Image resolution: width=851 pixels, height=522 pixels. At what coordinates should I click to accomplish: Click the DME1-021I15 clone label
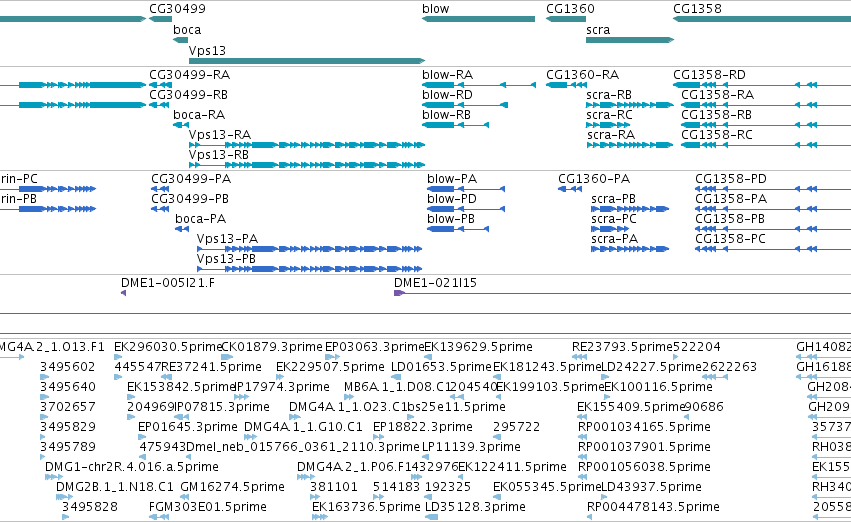click(435, 283)
